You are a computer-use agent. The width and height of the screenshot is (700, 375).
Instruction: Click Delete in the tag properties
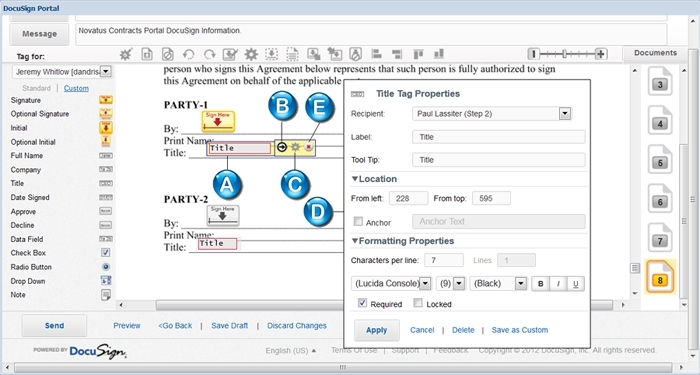[x=463, y=330]
